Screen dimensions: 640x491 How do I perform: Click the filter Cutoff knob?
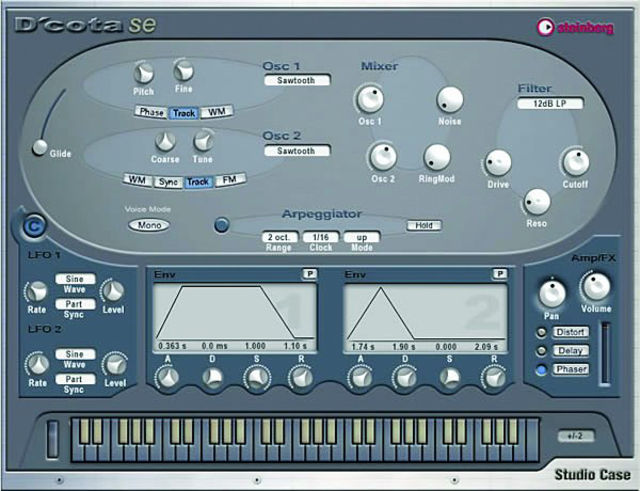[x=576, y=162]
